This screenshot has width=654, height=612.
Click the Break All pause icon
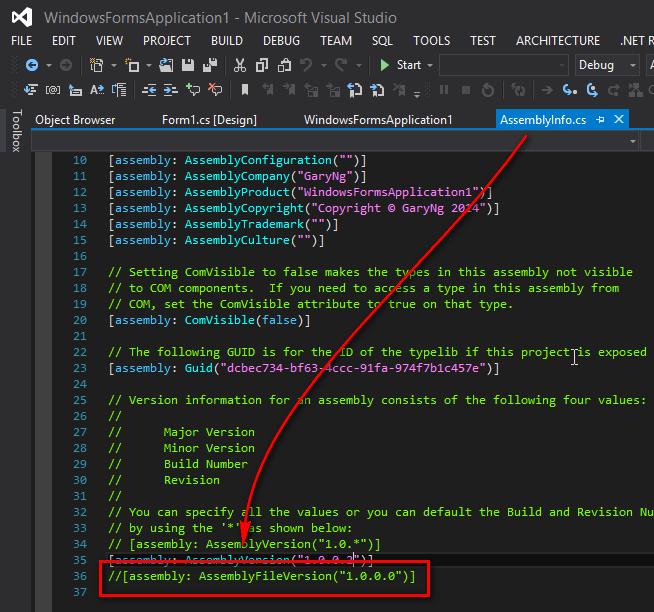coord(444,89)
